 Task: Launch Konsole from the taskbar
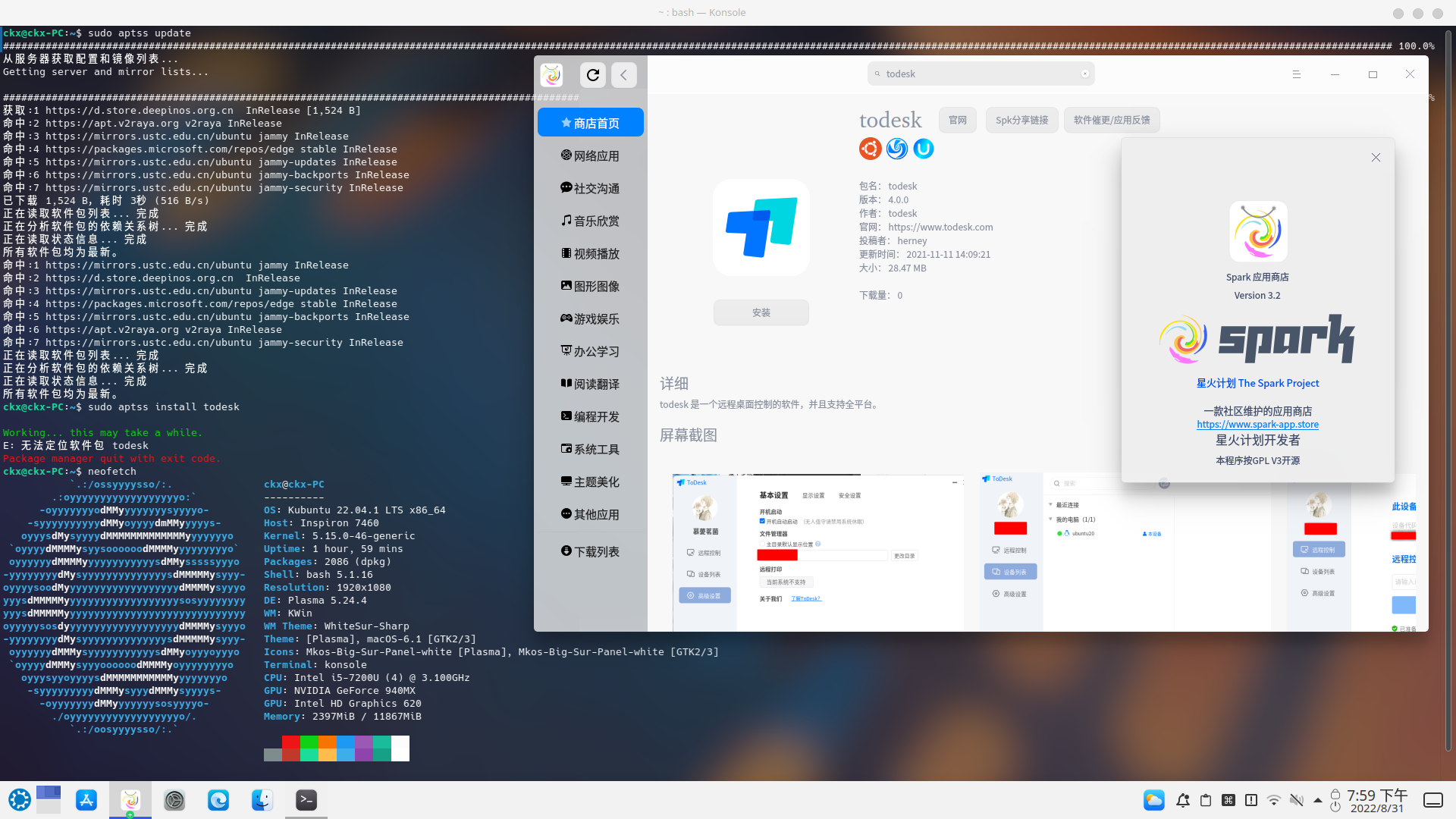(x=305, y=799)
